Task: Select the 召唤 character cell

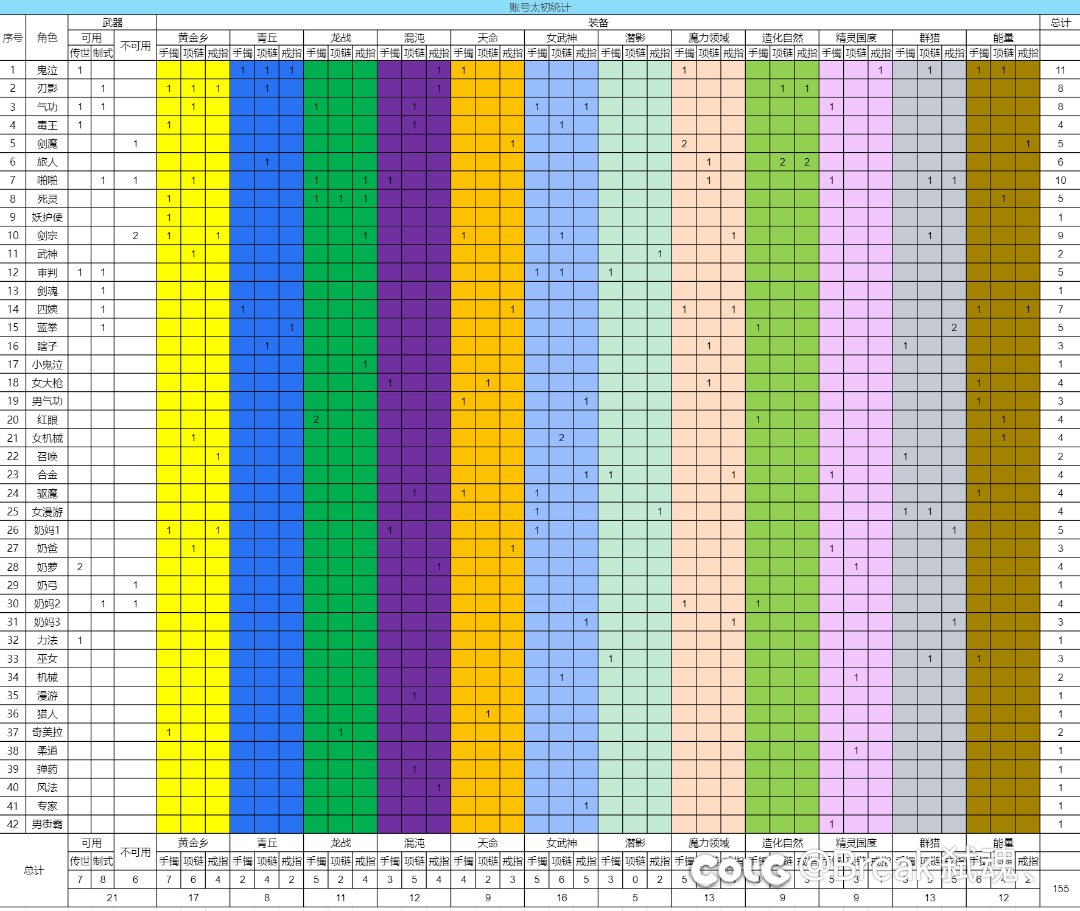Action: pyautogui.click(x=47, y=456)
